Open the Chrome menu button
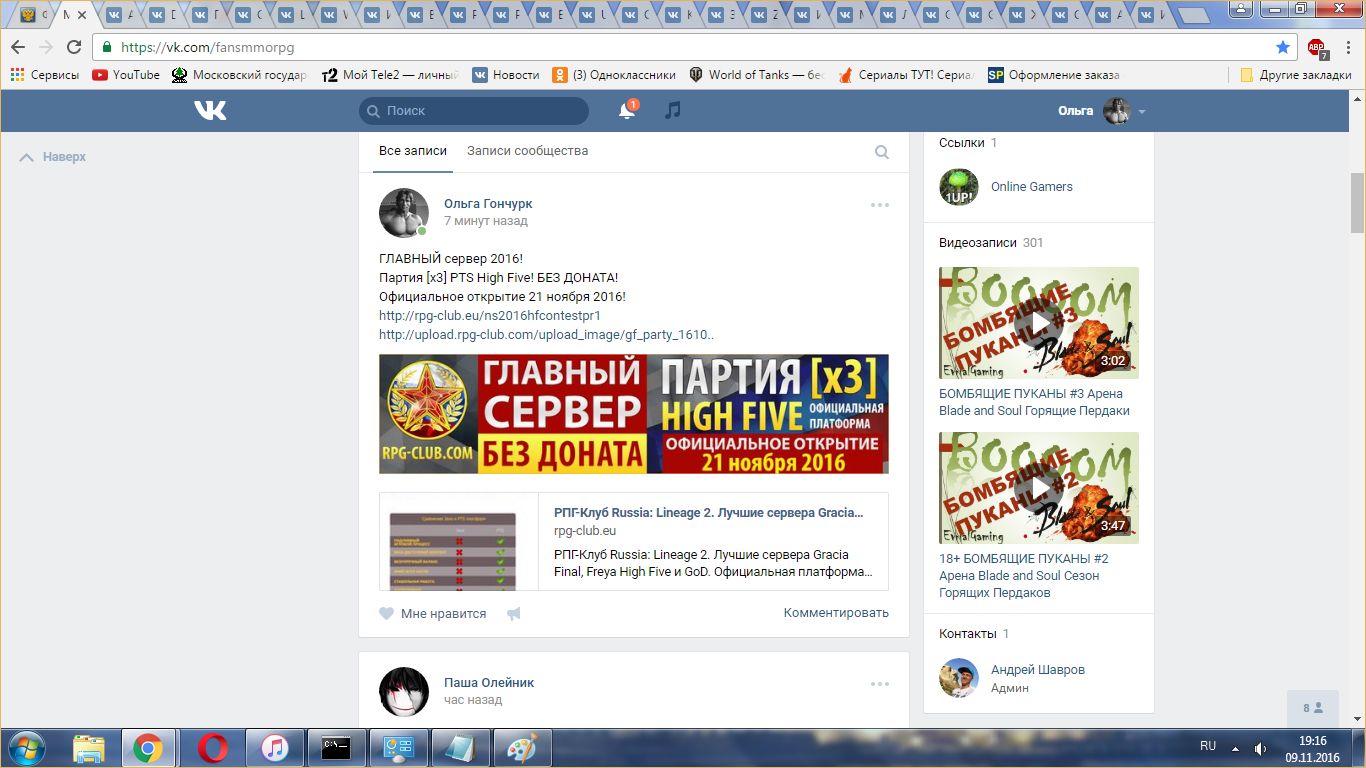The height and width of the screenshot is (768, 1366). [x=1346, y=47]
